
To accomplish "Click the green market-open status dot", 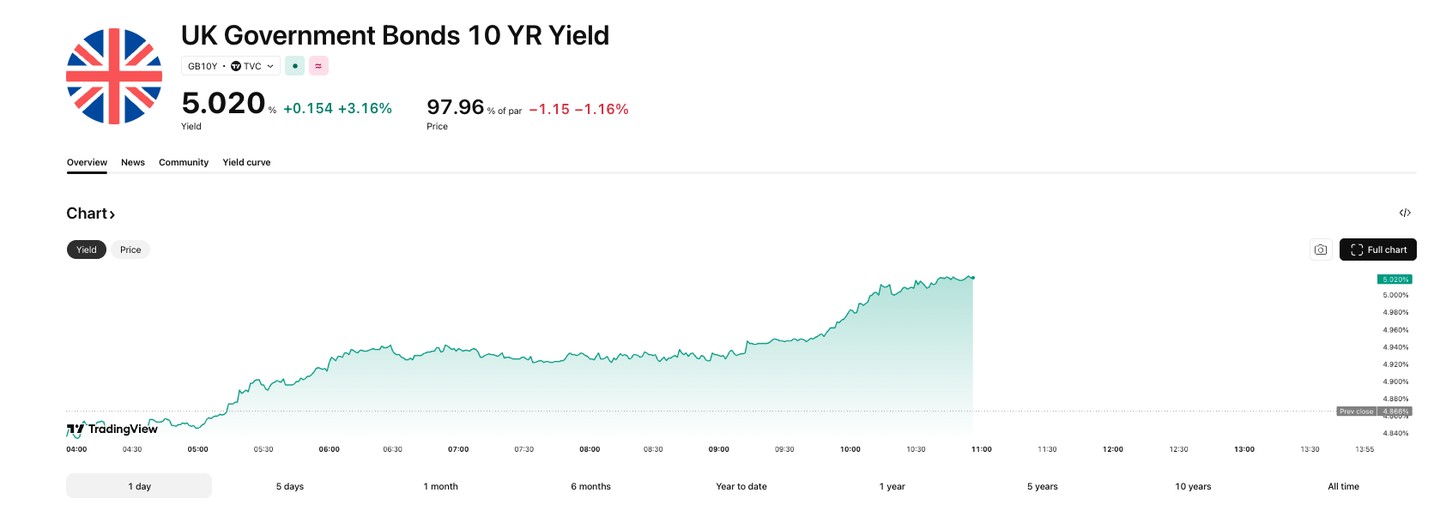I will click(295, 66).
